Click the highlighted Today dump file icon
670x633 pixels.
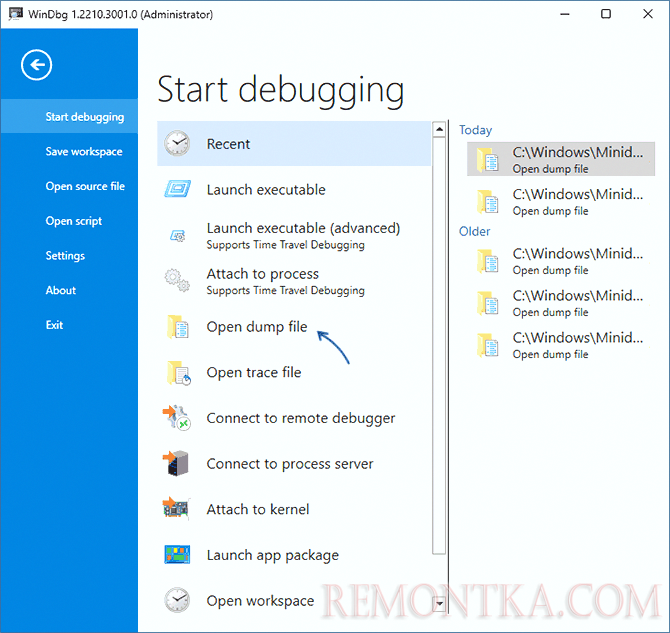[488, 159]
